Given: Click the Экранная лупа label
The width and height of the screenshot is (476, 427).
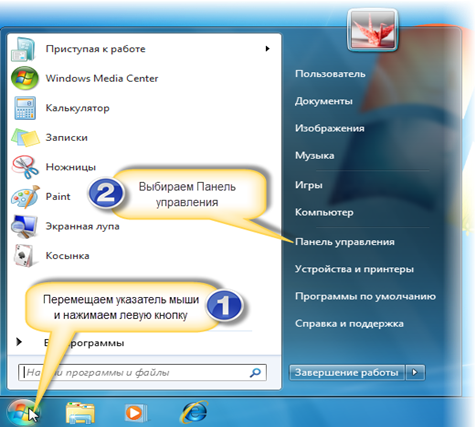Looking at the screenshot, I should 83,226.
